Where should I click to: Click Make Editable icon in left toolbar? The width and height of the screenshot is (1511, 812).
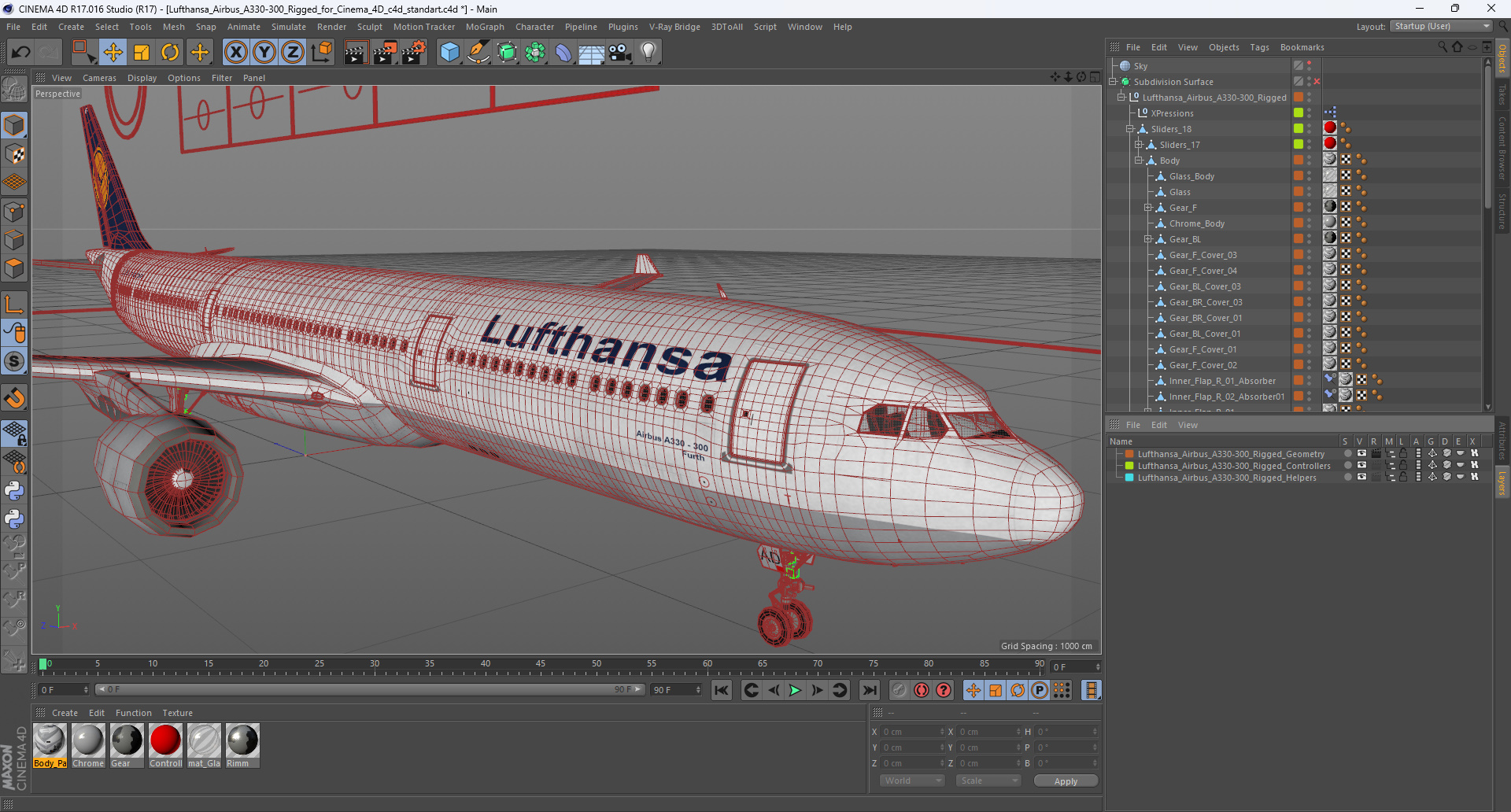click(14, 90)
